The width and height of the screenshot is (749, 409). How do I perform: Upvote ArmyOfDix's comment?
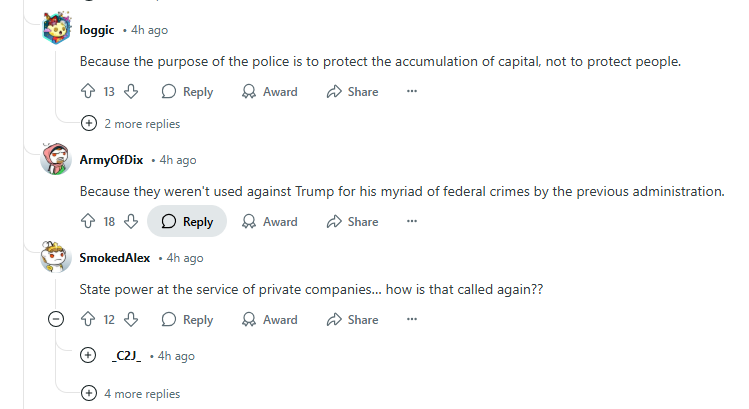click(x=88, y=222)
